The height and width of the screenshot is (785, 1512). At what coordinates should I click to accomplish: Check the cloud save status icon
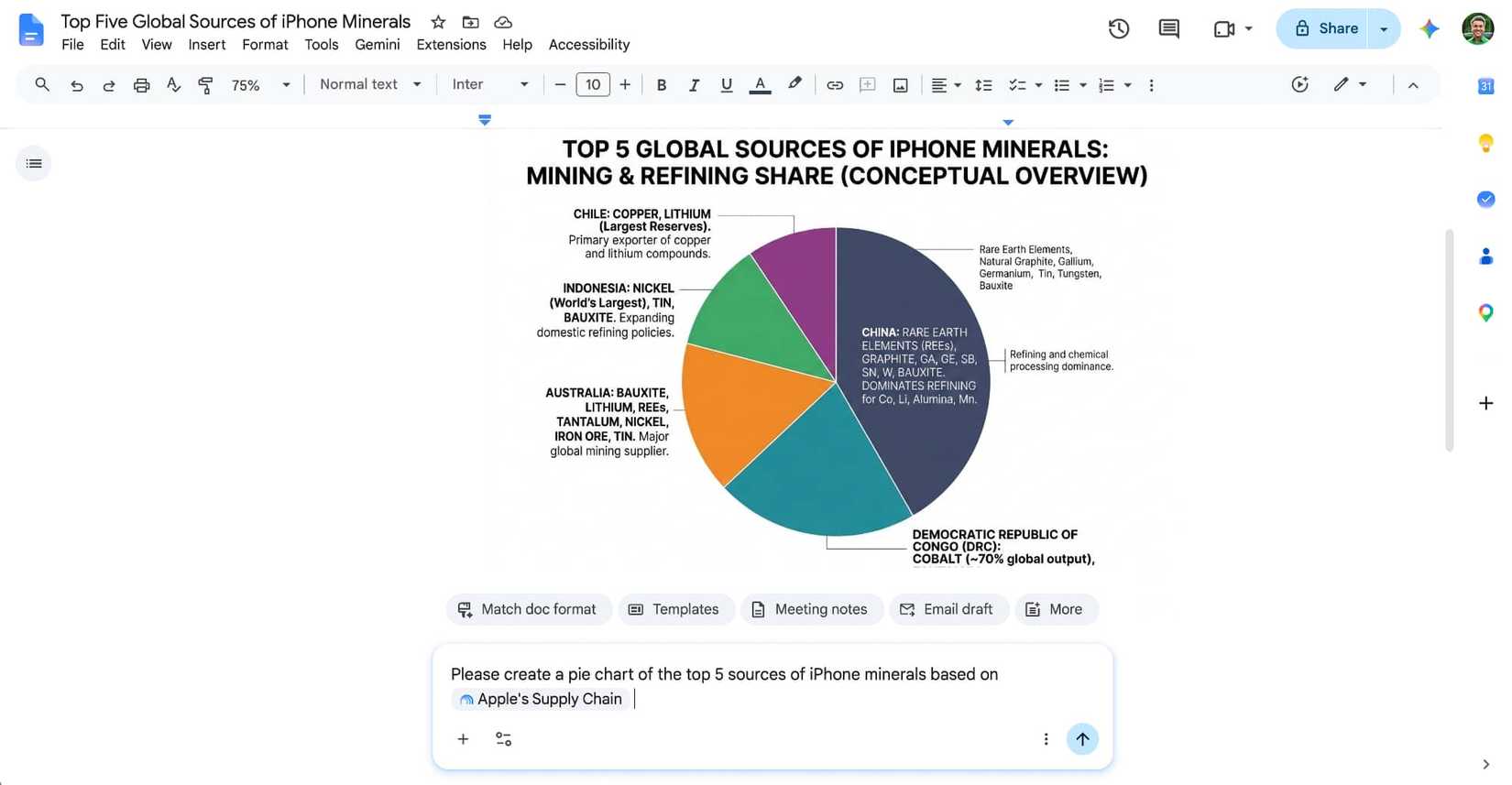503,22
